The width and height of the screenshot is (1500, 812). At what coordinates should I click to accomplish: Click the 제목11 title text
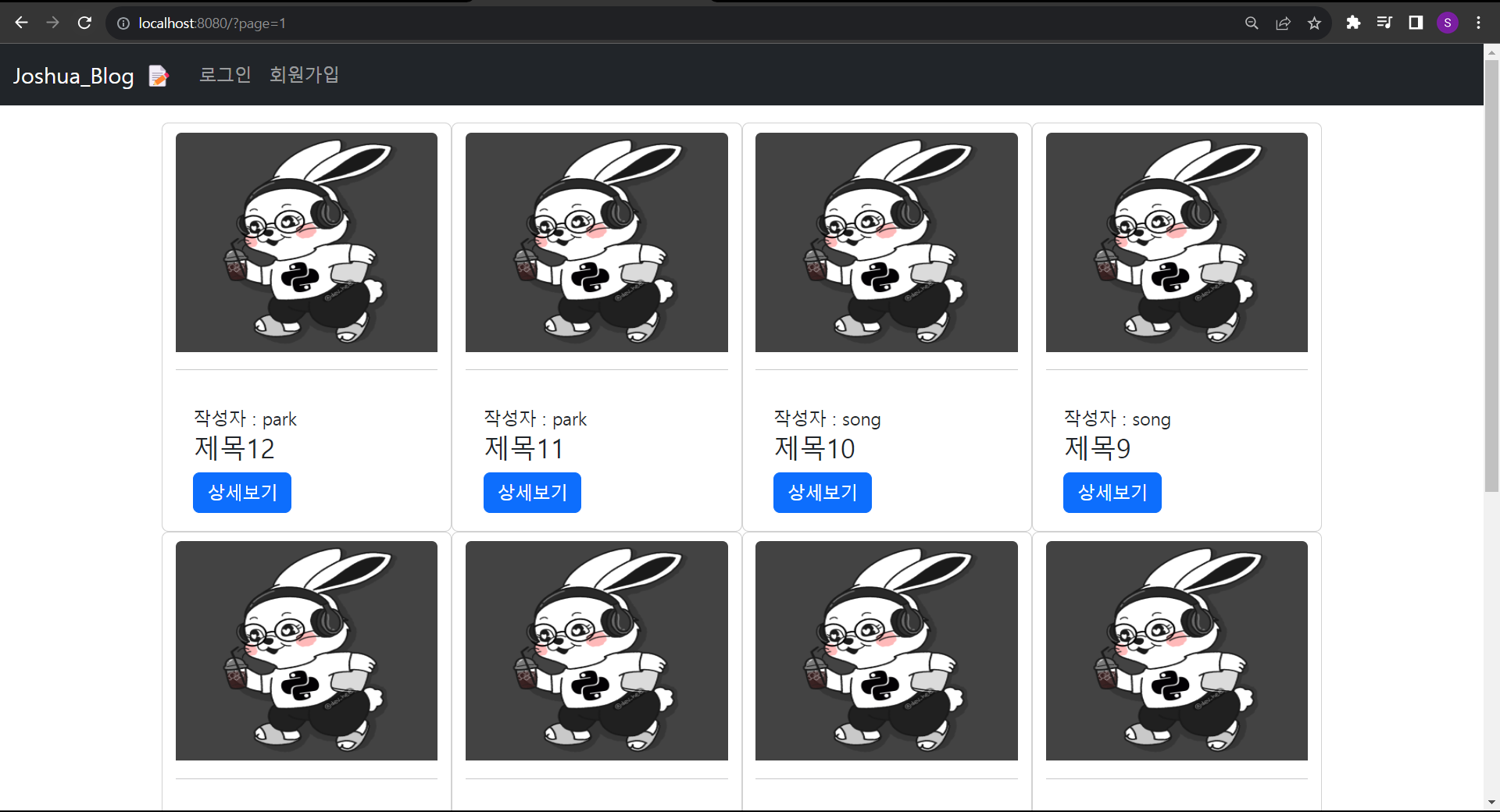pyautogui.click(x=523, y=448)
